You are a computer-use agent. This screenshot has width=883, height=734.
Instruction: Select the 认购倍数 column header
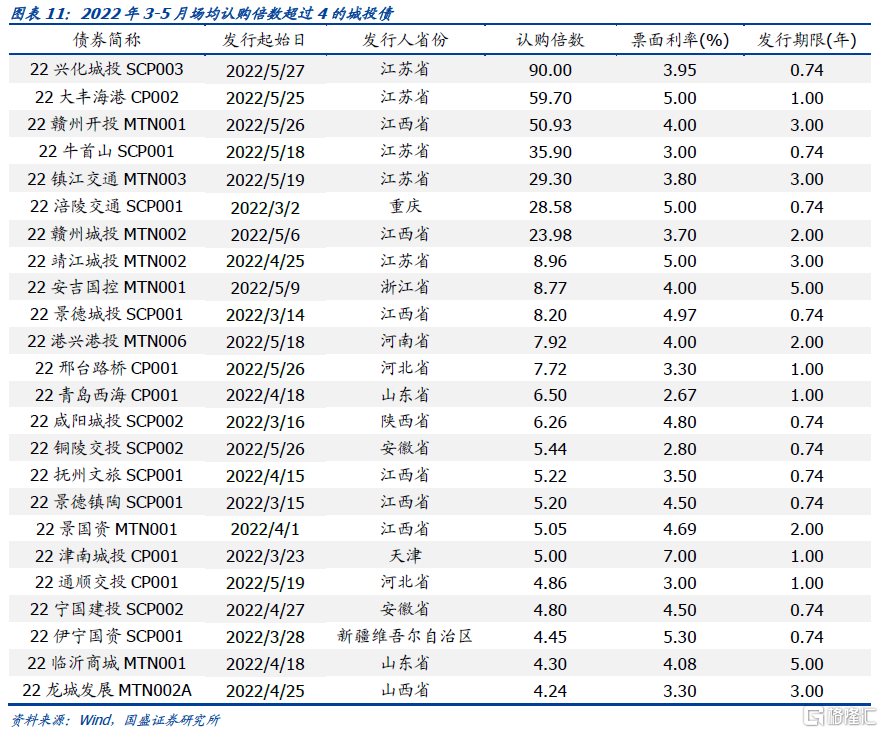(550, 40)
